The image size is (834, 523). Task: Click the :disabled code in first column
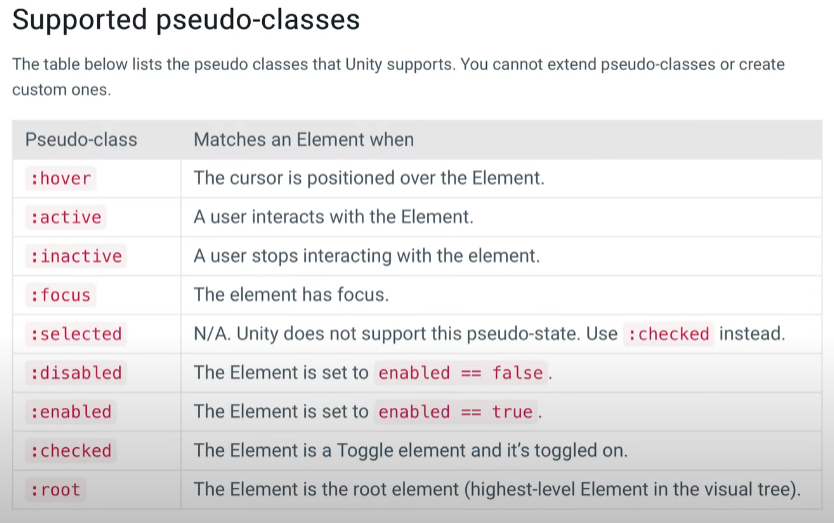click(75, 373)
